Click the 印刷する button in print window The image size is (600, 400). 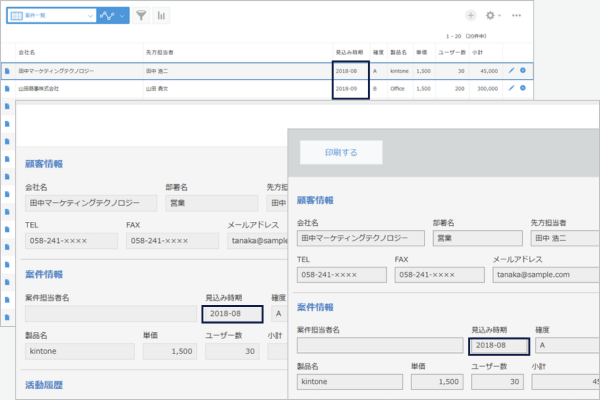[x=341, y=152]
